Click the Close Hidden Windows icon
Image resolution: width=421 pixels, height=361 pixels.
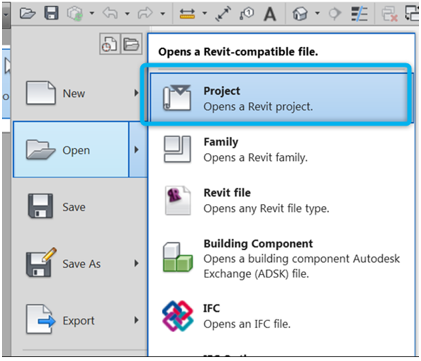point(389,14)
